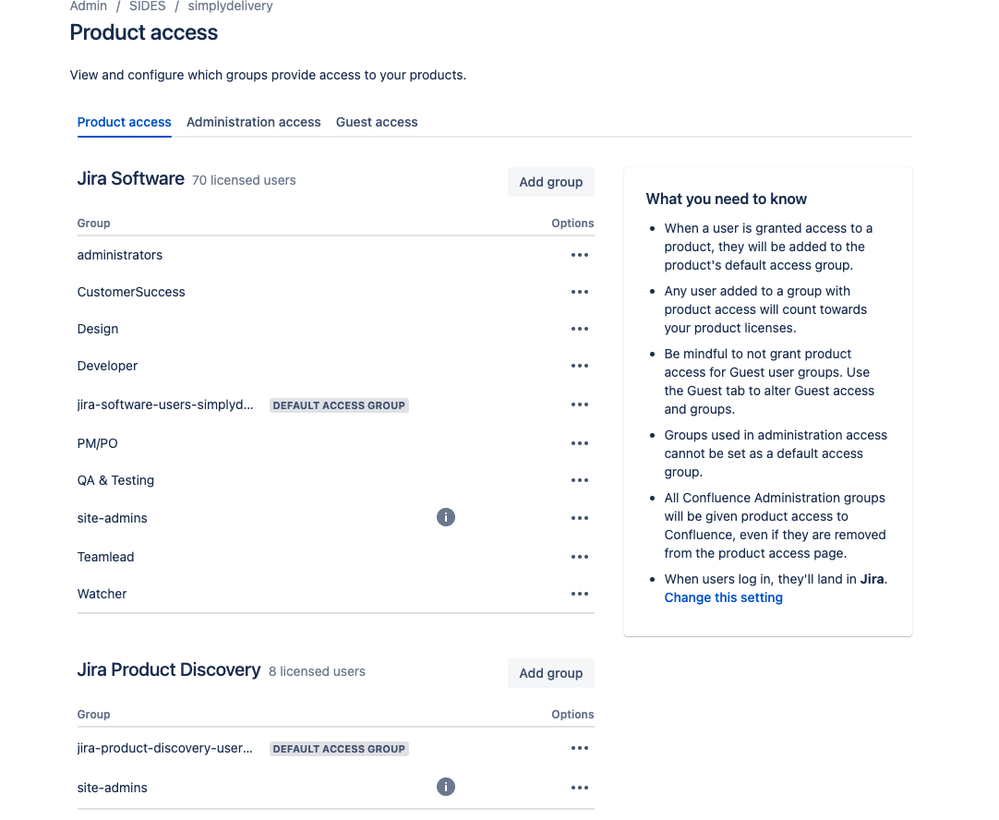Click the info icon beside site-admins under Jira Software
The image size is (999, 820).
(x=446, y=517)
